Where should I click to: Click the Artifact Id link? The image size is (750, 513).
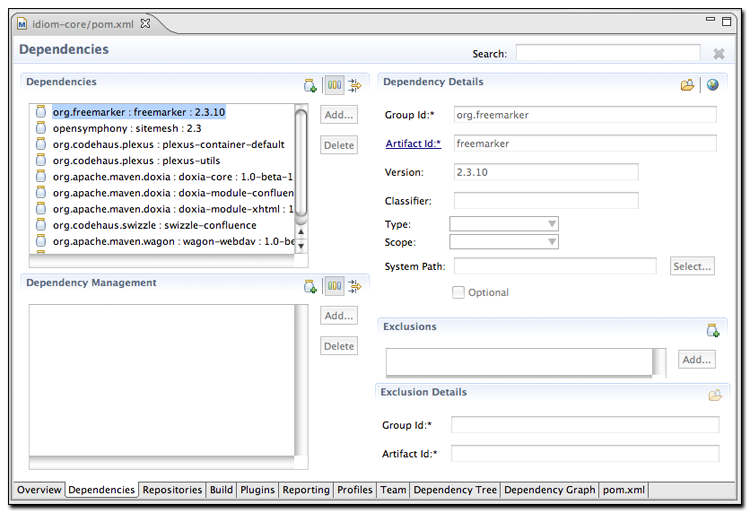pos(413,144)
